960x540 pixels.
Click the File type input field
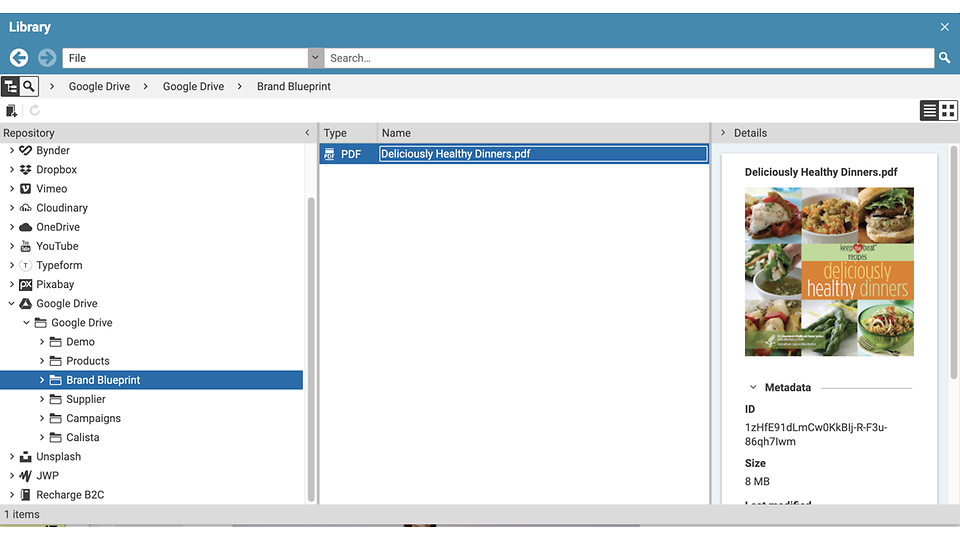tap(185, 58)
